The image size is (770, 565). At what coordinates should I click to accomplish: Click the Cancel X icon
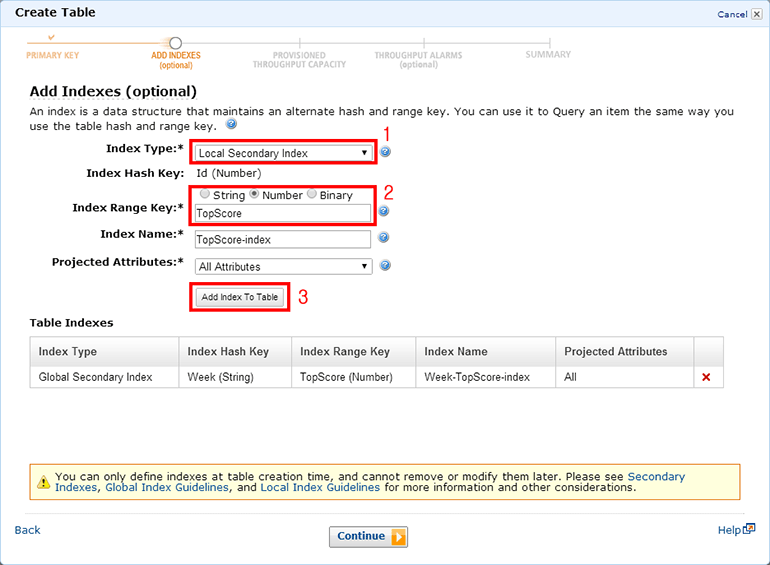point(757,15)
